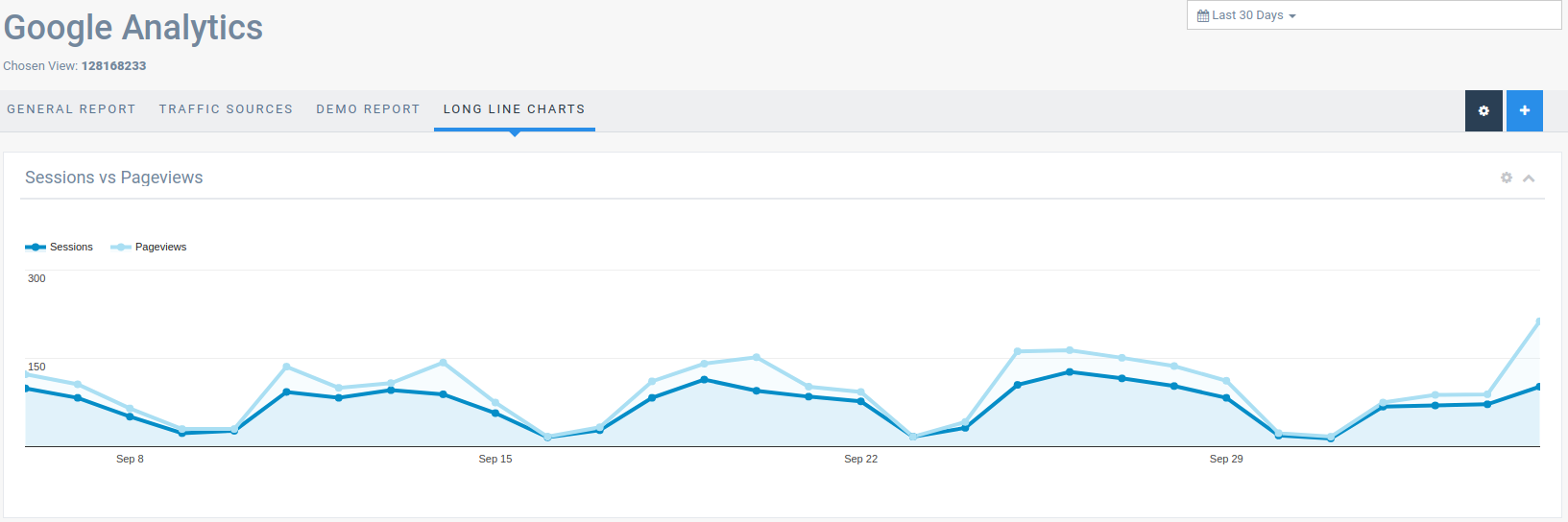Viewport: 1568px width, 522px height.
Task: Click the view ID 128168233
Action: [x=114, y=66]
